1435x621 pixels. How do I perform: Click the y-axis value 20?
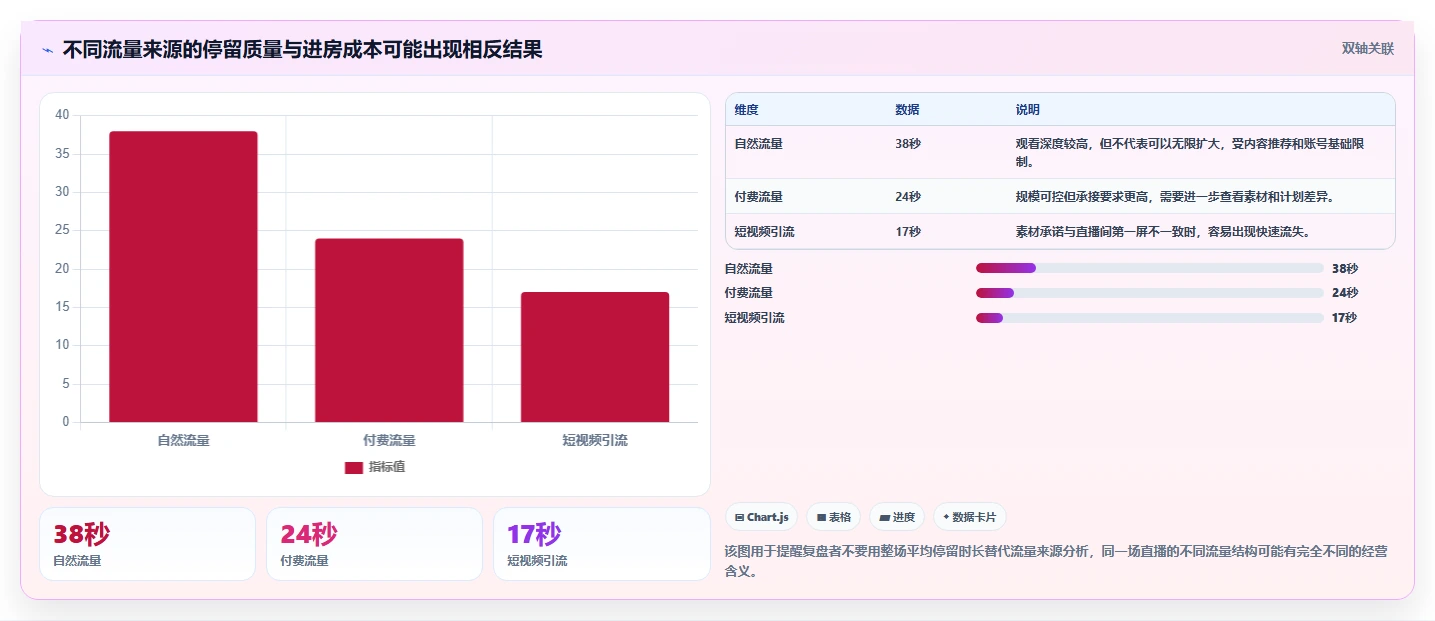pyautogui.click(x=62, y=269)
